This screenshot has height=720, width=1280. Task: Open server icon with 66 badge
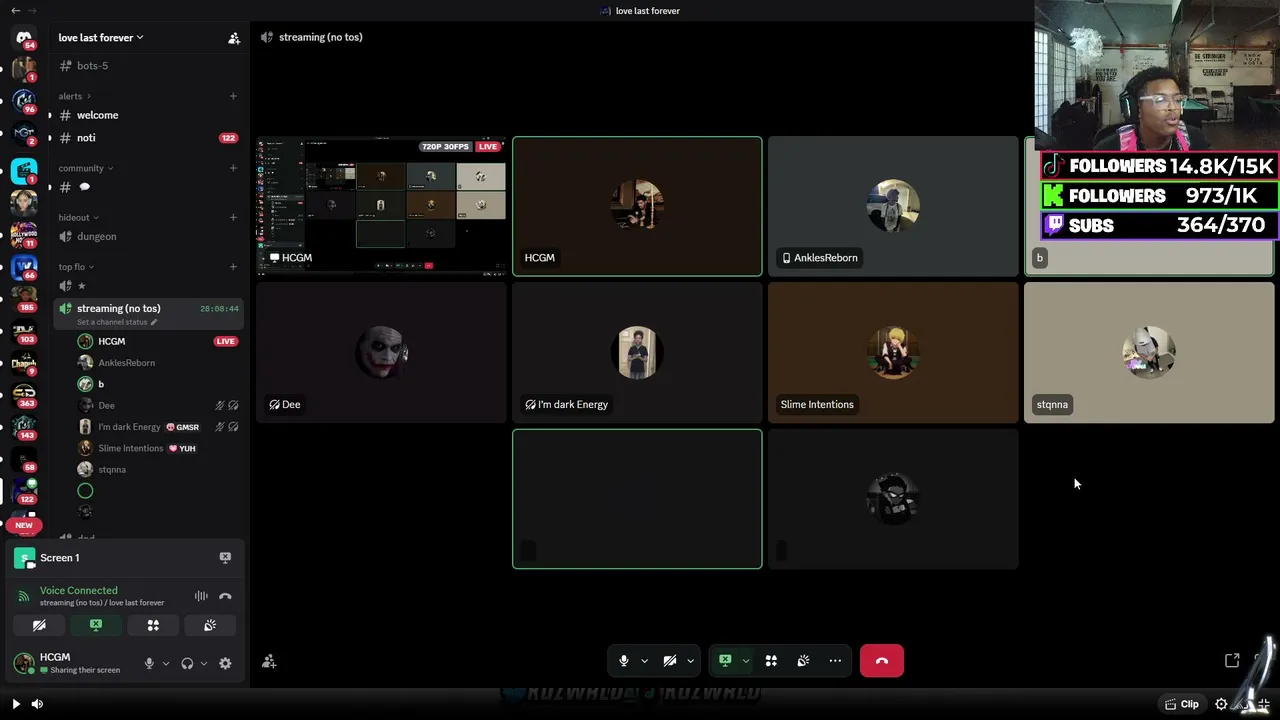click(24, 267)
